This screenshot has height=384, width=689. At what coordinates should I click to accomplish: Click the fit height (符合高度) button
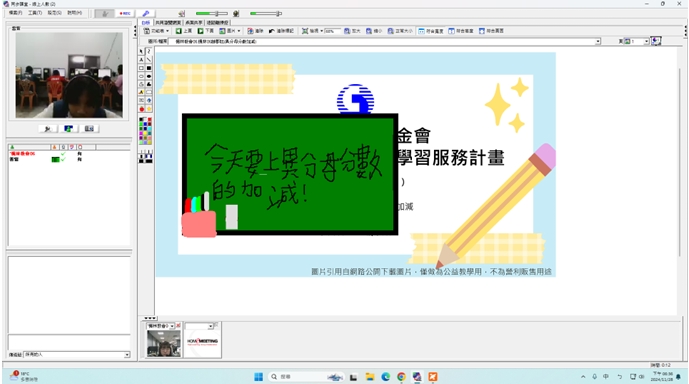click(x=461, y=31)
